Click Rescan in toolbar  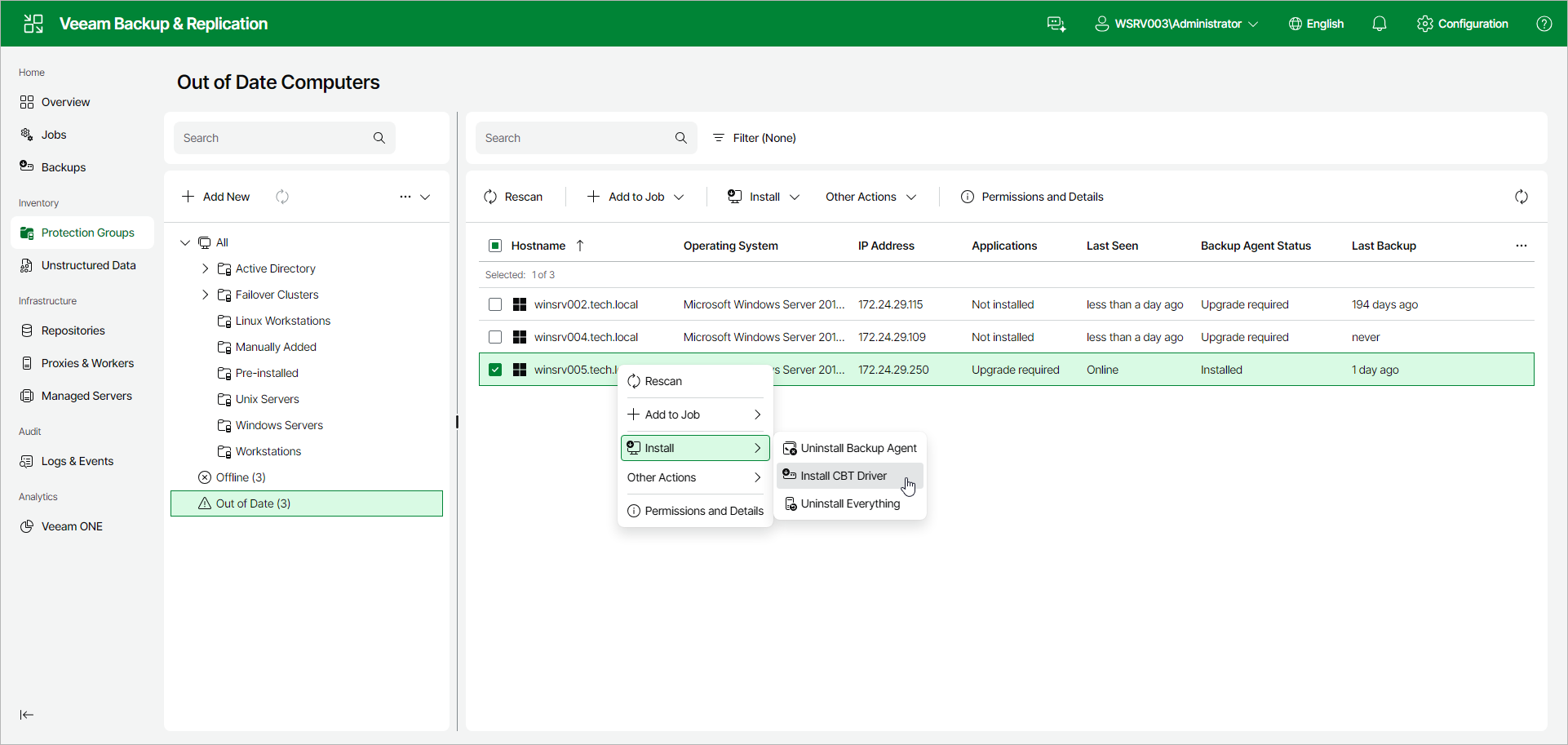(x=513, y=197)
